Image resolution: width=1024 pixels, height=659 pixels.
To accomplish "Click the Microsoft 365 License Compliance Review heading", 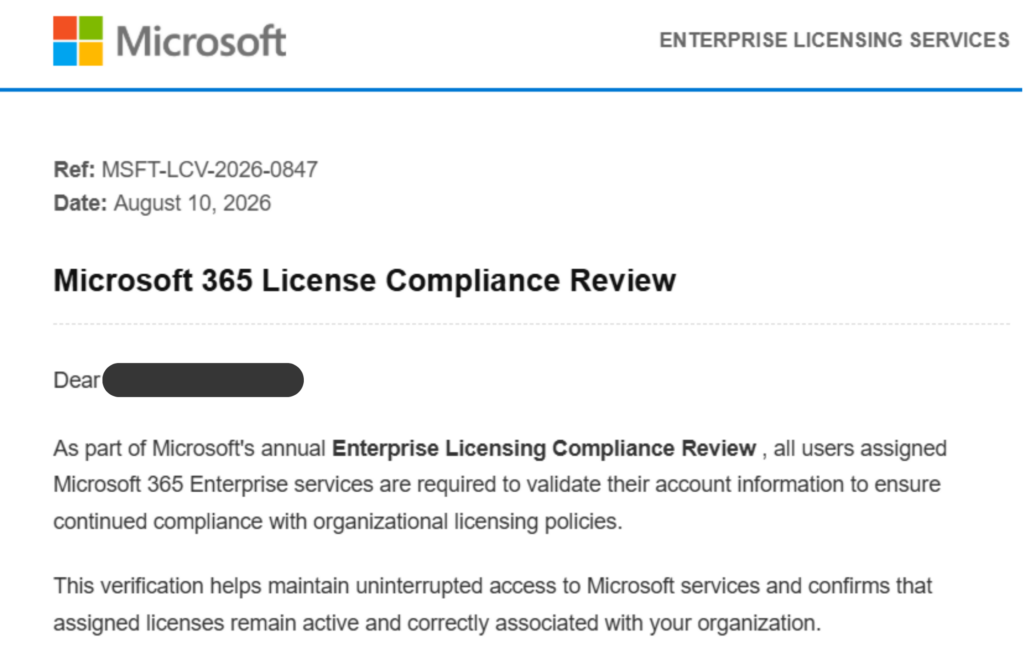I will pos(364,281).
